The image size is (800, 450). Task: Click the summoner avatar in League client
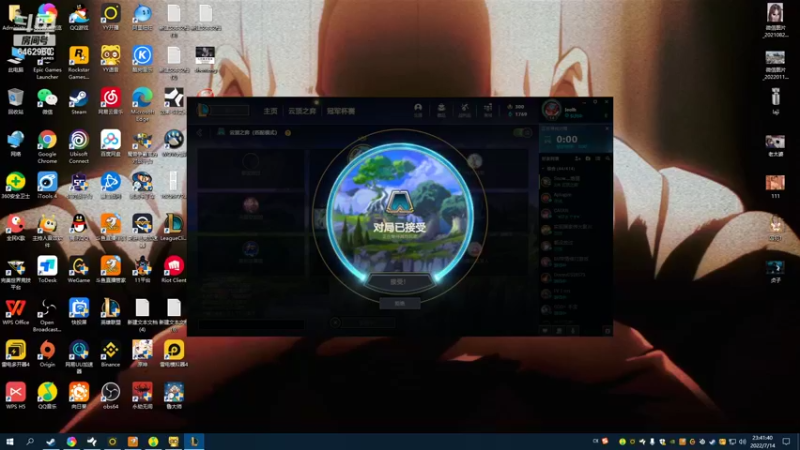tap(552, 110)
